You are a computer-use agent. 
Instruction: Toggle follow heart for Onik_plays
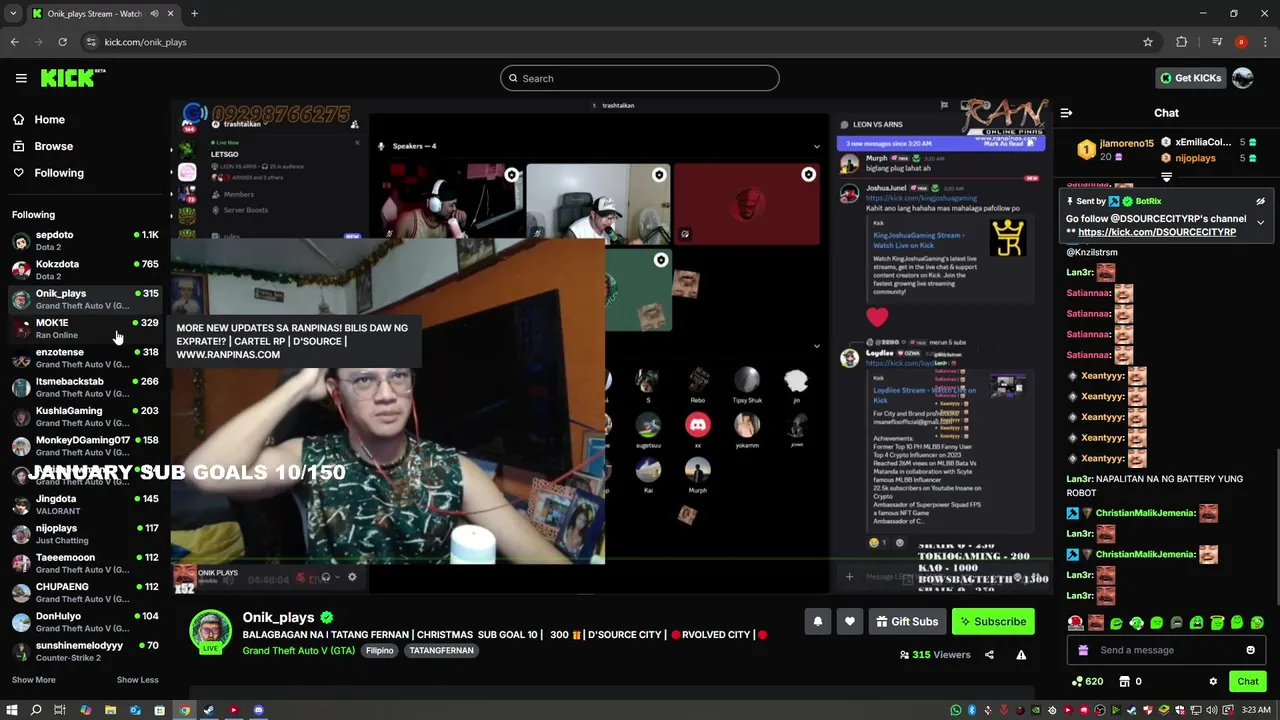coord(849,622)
